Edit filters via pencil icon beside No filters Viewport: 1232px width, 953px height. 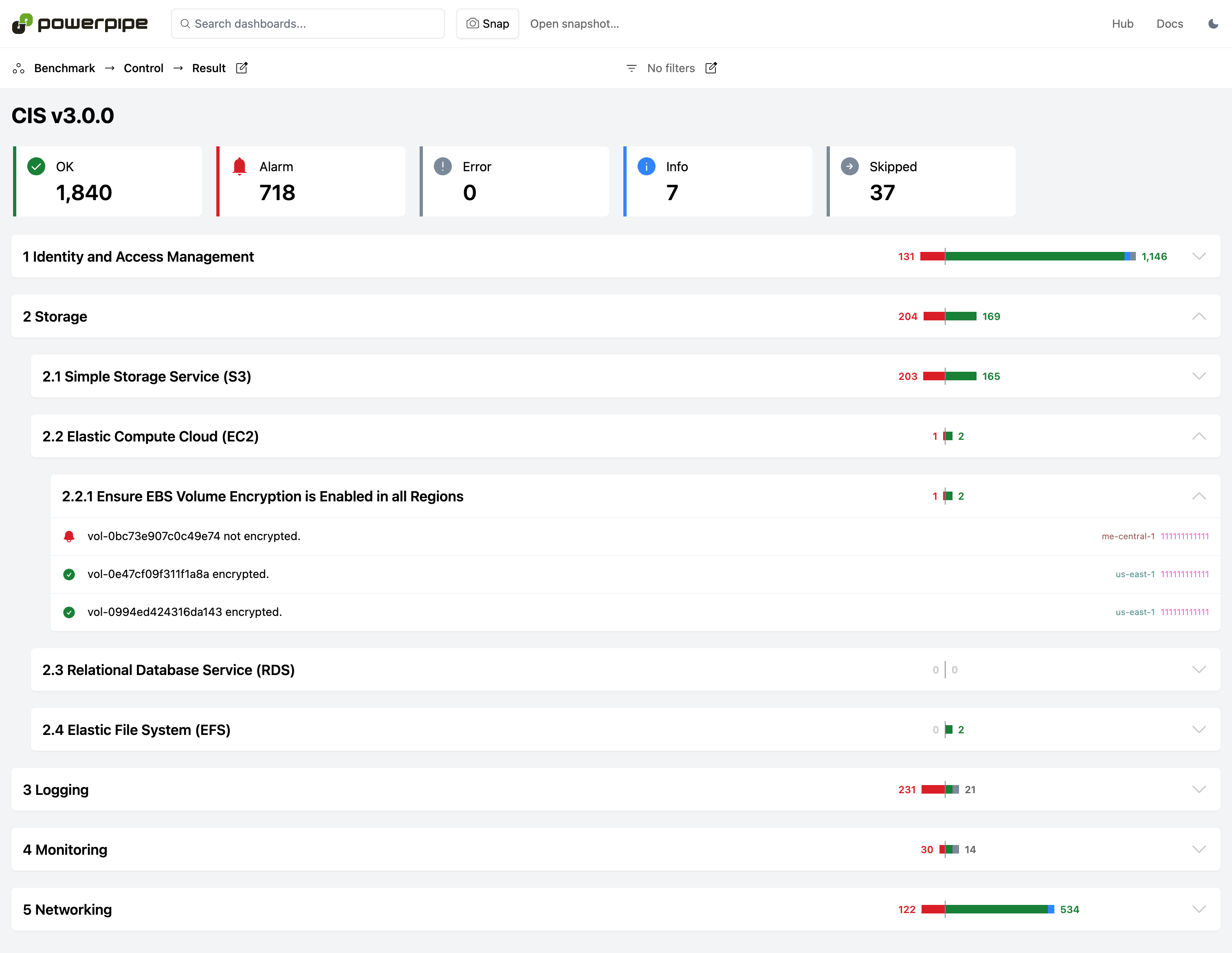coord(711,68)
